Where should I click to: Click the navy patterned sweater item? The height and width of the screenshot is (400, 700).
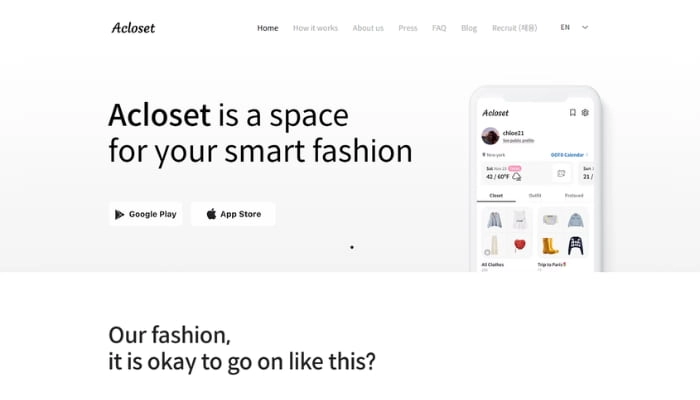[575, 246]
